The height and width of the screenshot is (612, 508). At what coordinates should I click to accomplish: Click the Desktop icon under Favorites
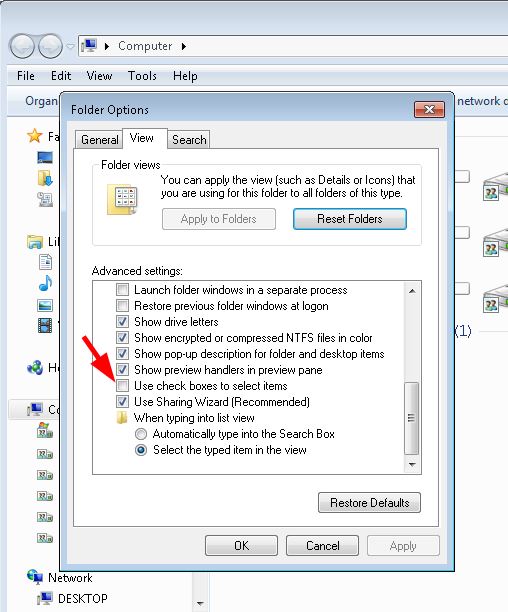click(x=45, y=157)
